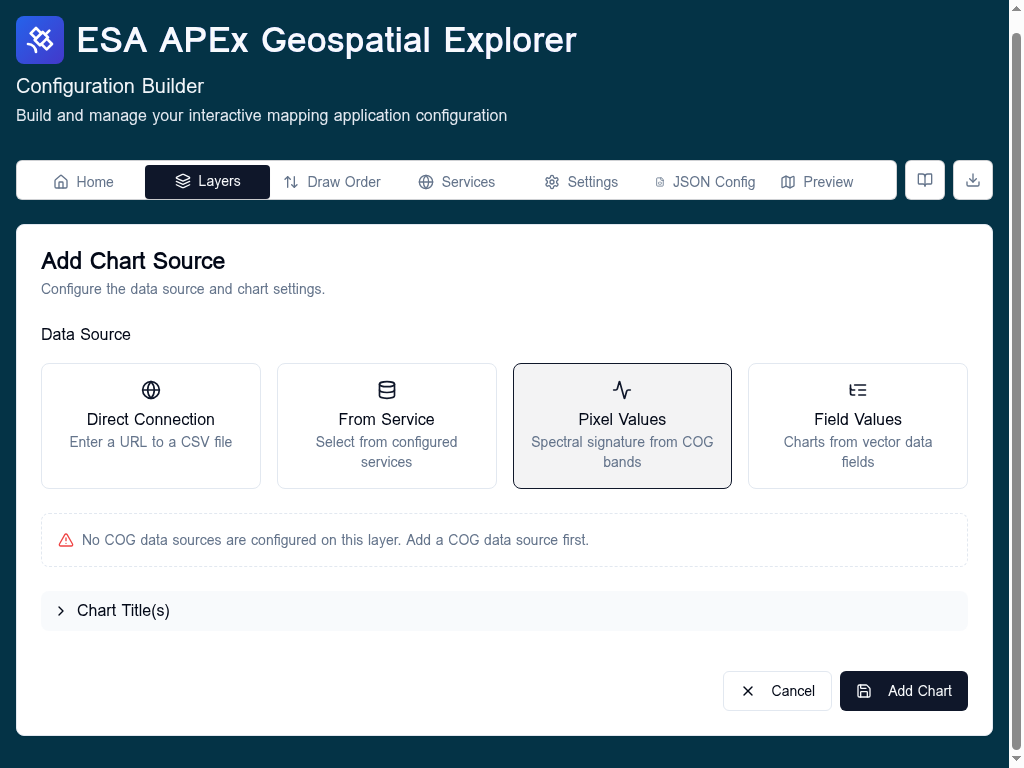This screenshot has height=768, width=1024.
Task: Click 'Enter a URL to a CSV file' text
Action: (x=151, y=442)
